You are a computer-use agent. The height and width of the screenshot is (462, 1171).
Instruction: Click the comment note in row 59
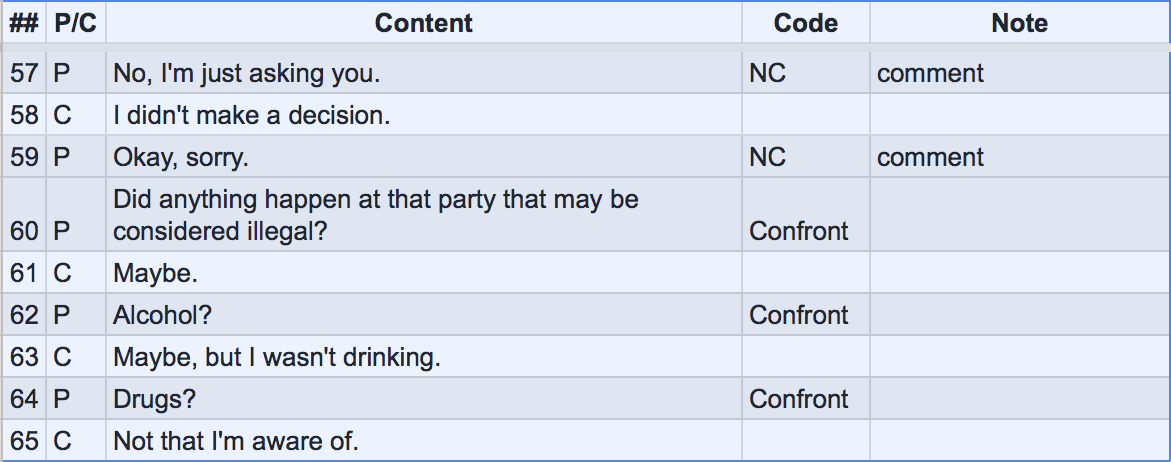point(930,158)
